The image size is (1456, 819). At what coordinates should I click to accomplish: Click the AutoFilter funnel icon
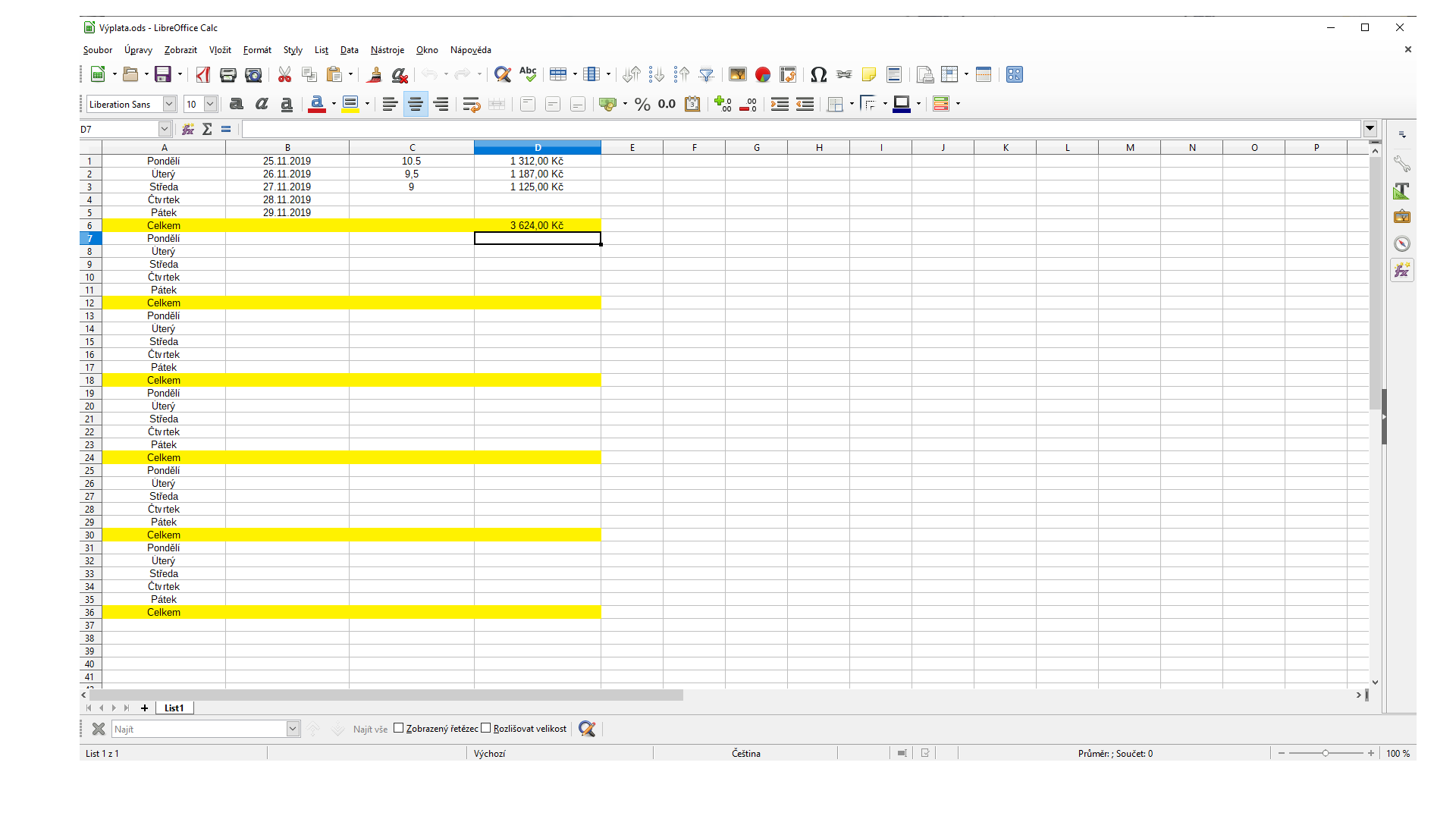(706, 74)
